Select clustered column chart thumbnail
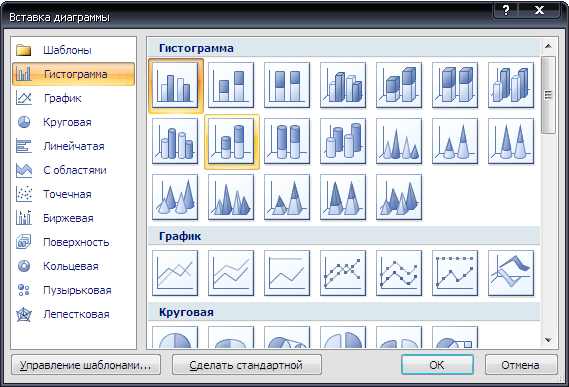Image resolution: width=569 pixels, height=387 pixels. 175,85
